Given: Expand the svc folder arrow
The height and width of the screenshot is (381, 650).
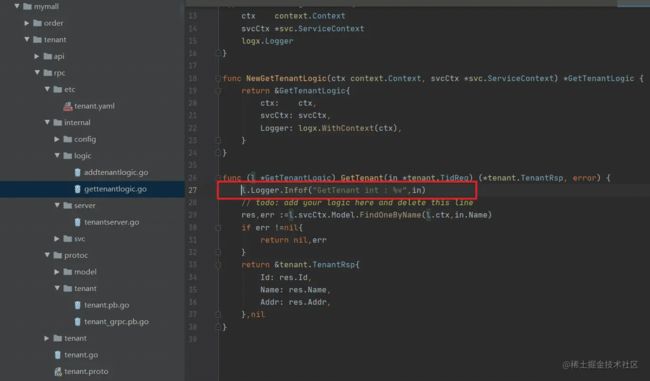Looking at the screenshot, I should pyautogui.click(x=57, y=238).
